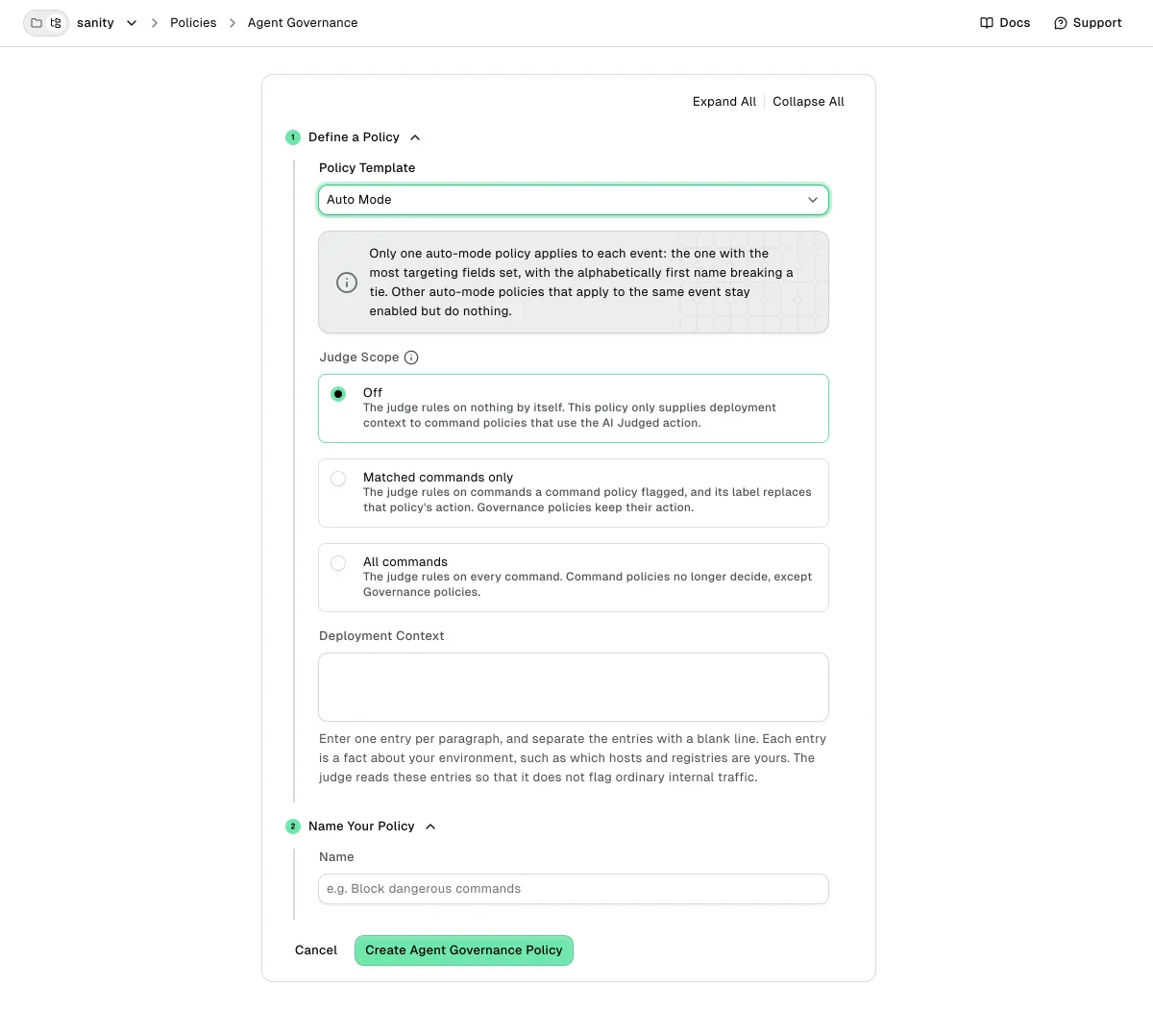The height and width of the screenshot is (1036, 1153).
Task: Click the Judge Scope label
Action: (358, 358)
